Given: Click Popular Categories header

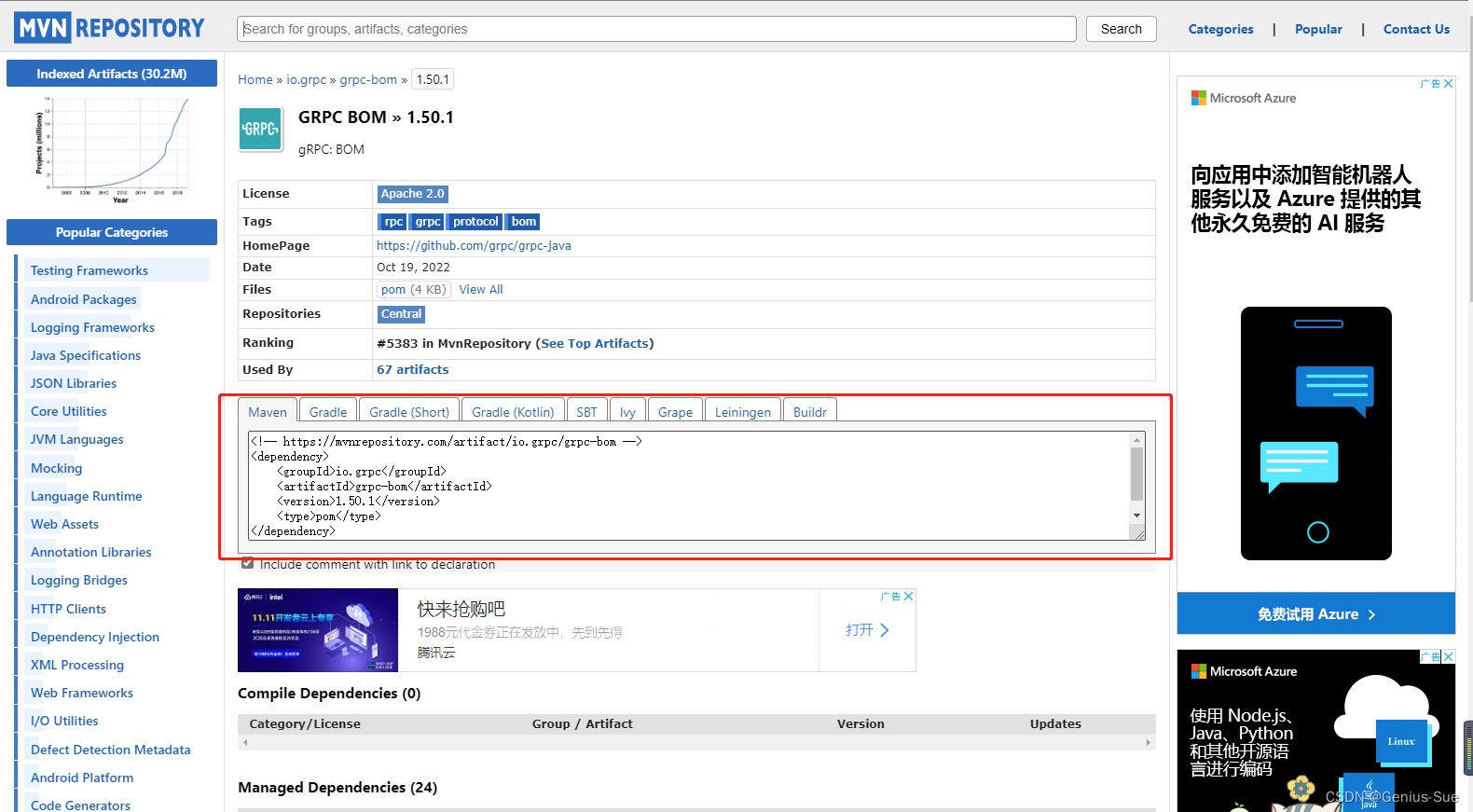Looking at the screenshot, I should (112, 232).
